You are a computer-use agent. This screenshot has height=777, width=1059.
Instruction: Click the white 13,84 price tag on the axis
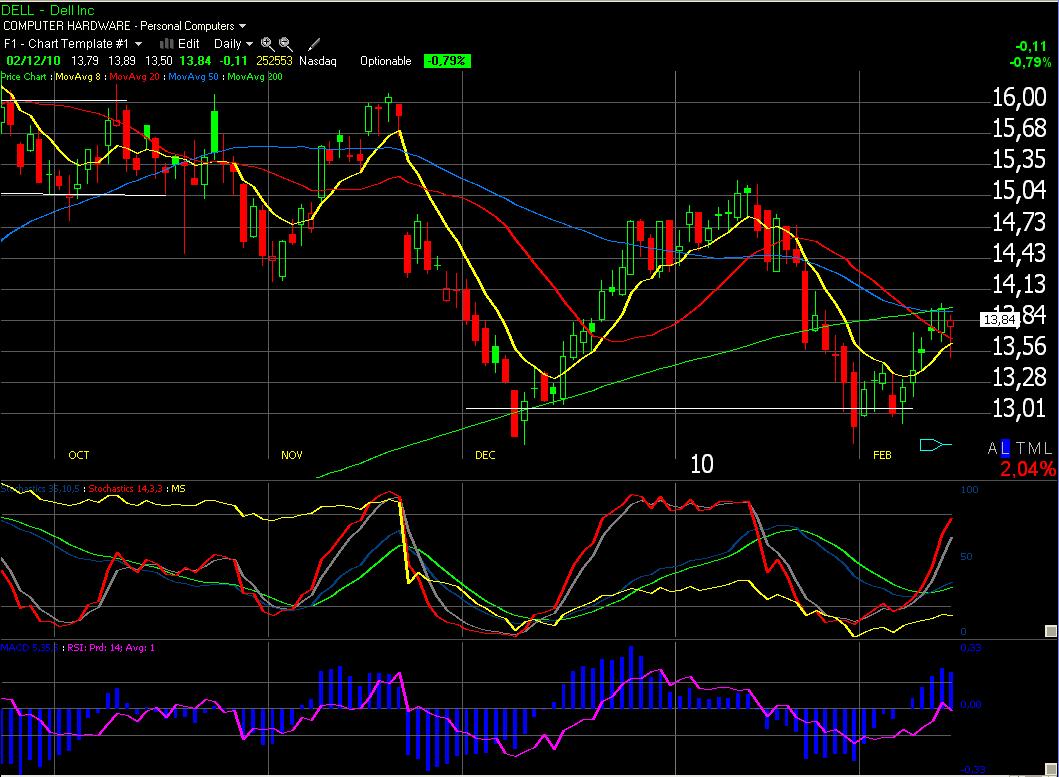point(999,320)
